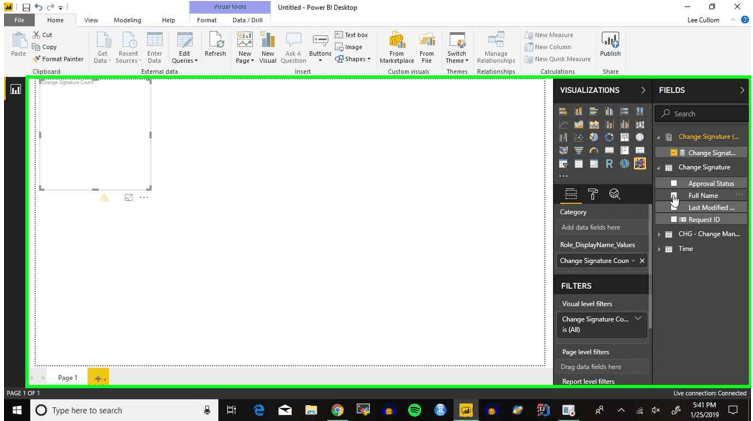Select the R script visual
Viewport: 753px width, 421px height.
click(609, 164)
